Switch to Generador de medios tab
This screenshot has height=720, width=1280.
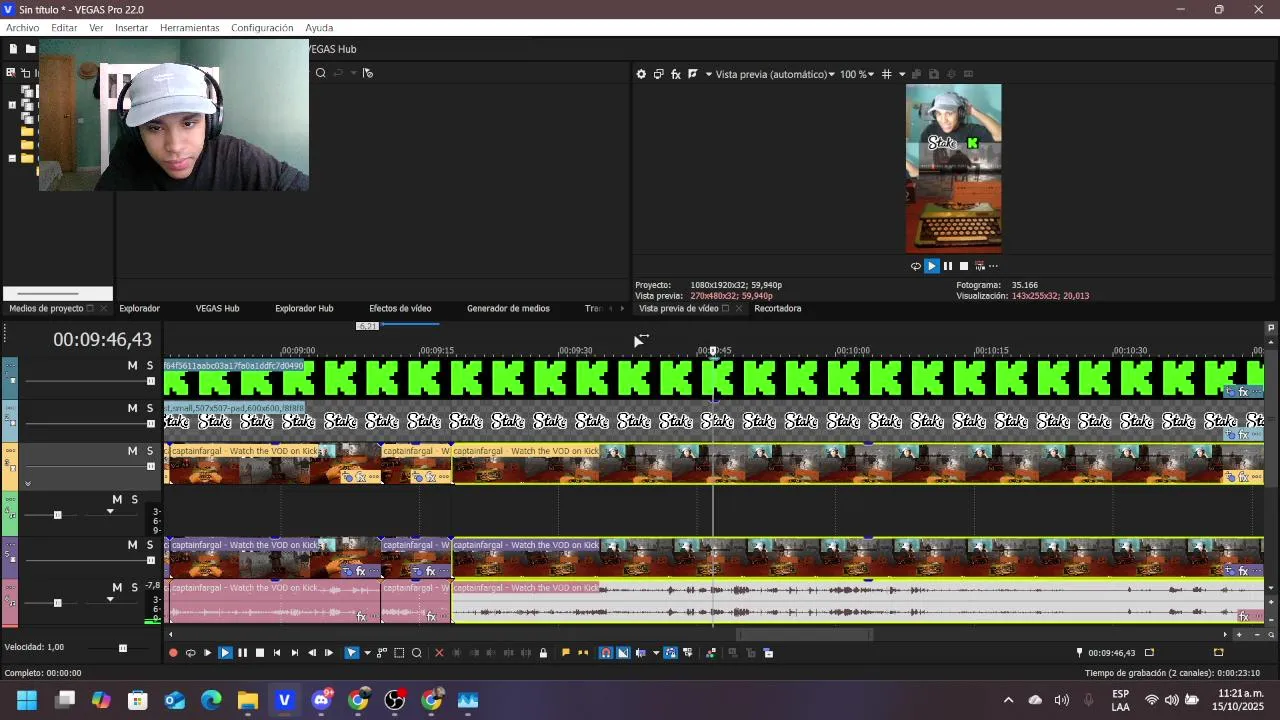(x=508, y=309)
